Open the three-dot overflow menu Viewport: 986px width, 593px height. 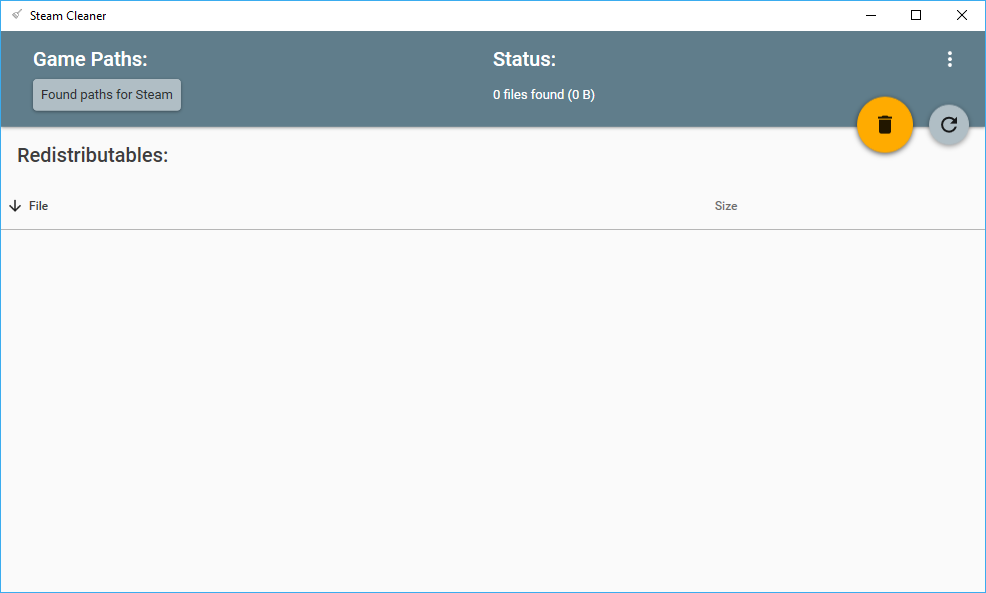tap(950, 59)
